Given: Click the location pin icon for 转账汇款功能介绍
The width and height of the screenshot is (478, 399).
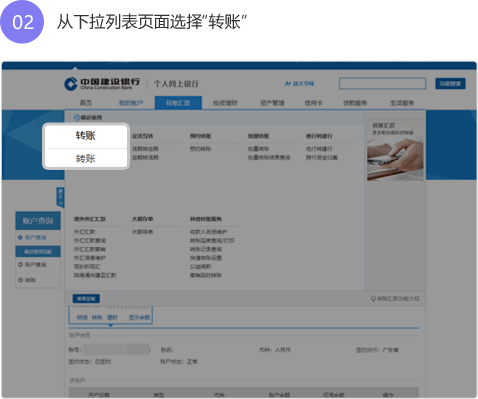Looking at the screenshot, I should 373,299.
